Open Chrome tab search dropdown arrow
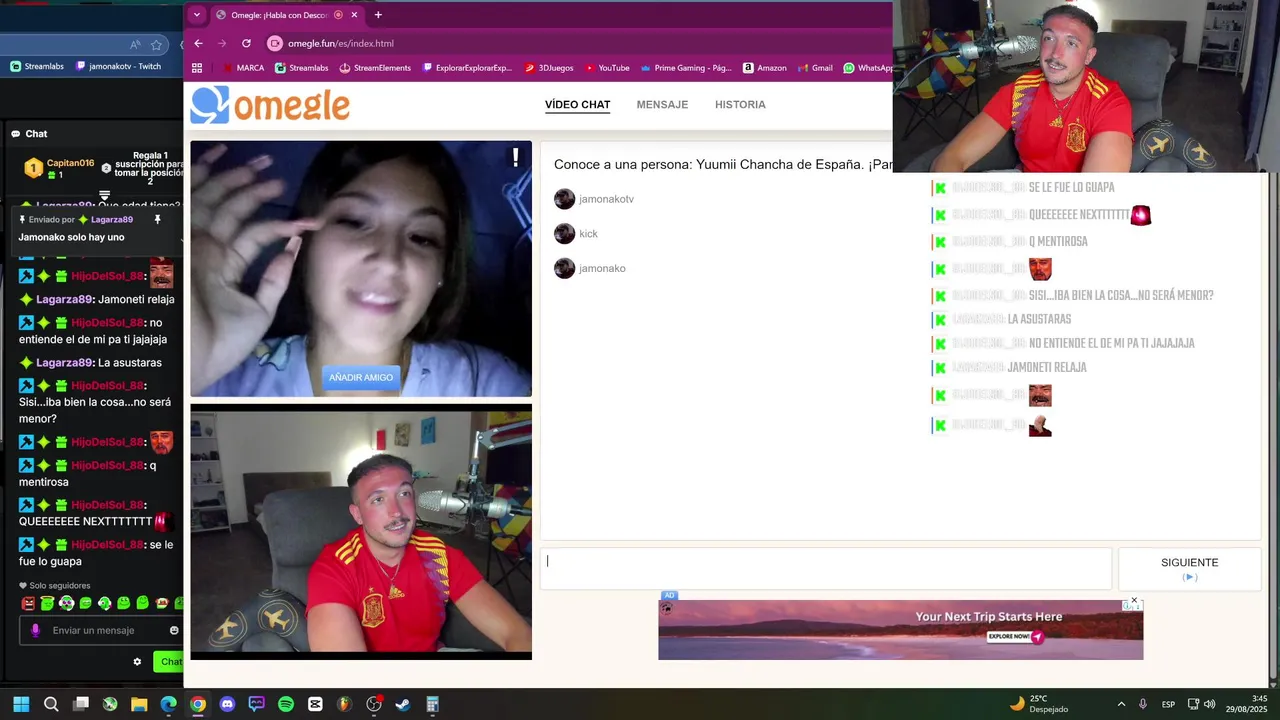Screen dimensions: 1280x720 coord(197,15)
